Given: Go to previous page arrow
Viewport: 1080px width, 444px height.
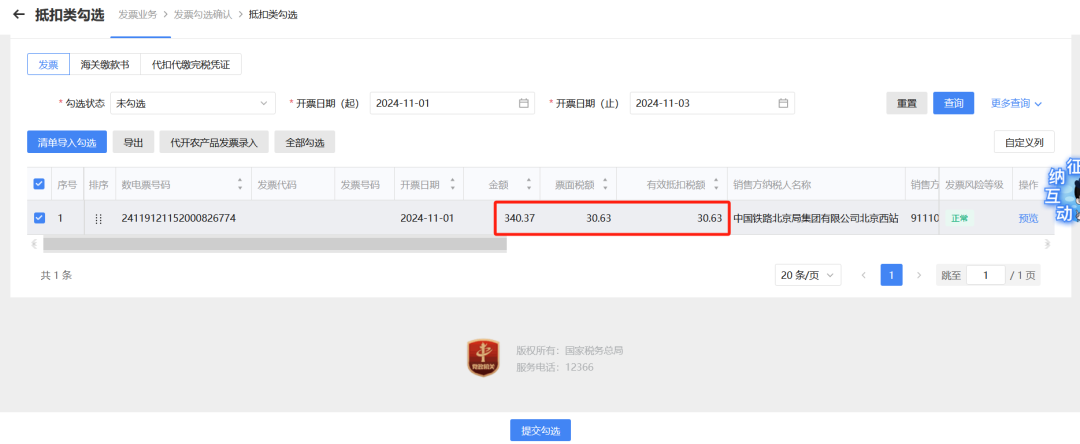Looking at the screenshot, I should (x=864, y=275).
